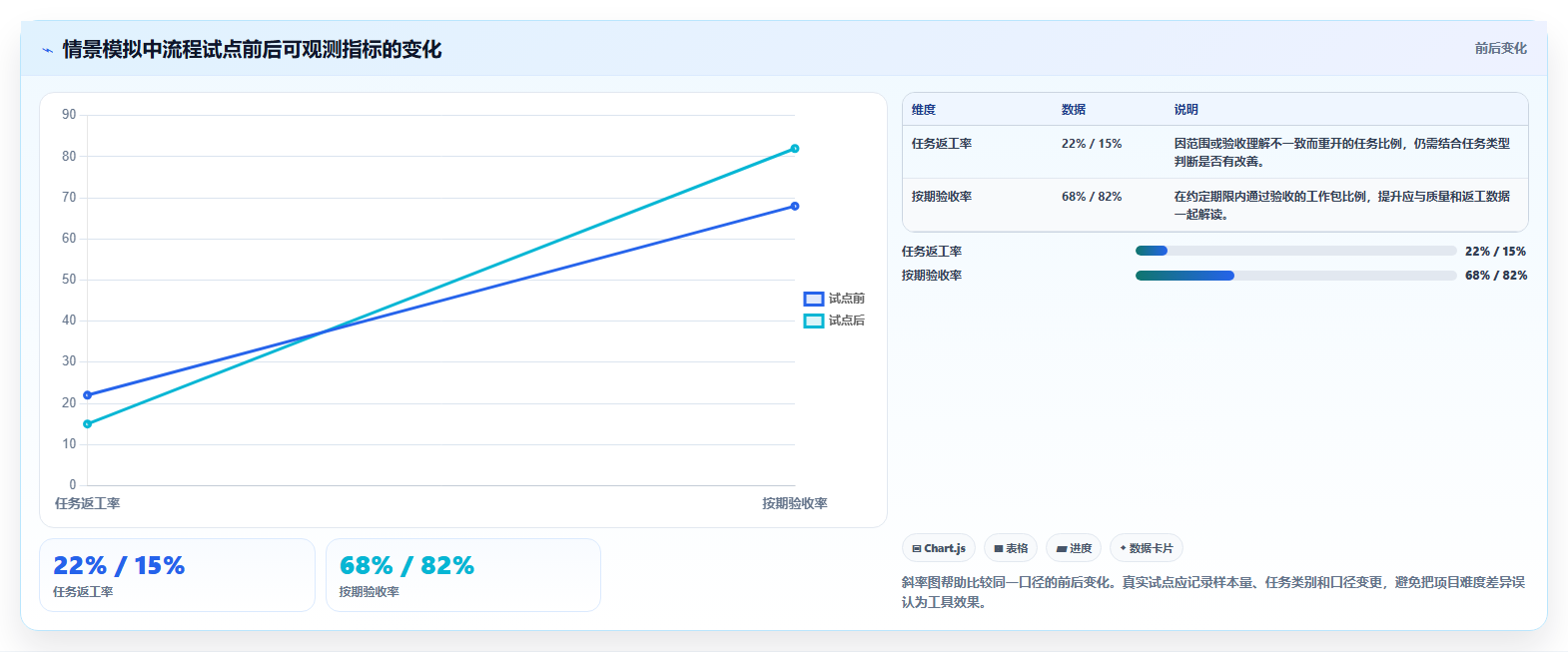
Task: Click the y-axis label 50
Action: pyautogui.click(x=69, y=280)
